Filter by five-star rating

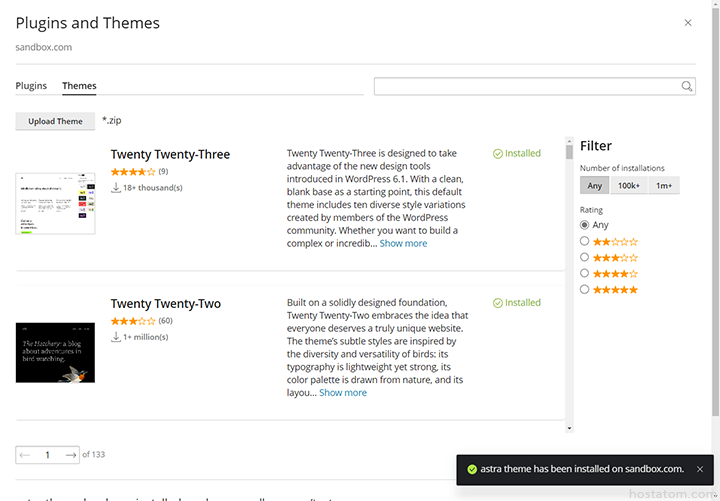(x=585, y=289)
